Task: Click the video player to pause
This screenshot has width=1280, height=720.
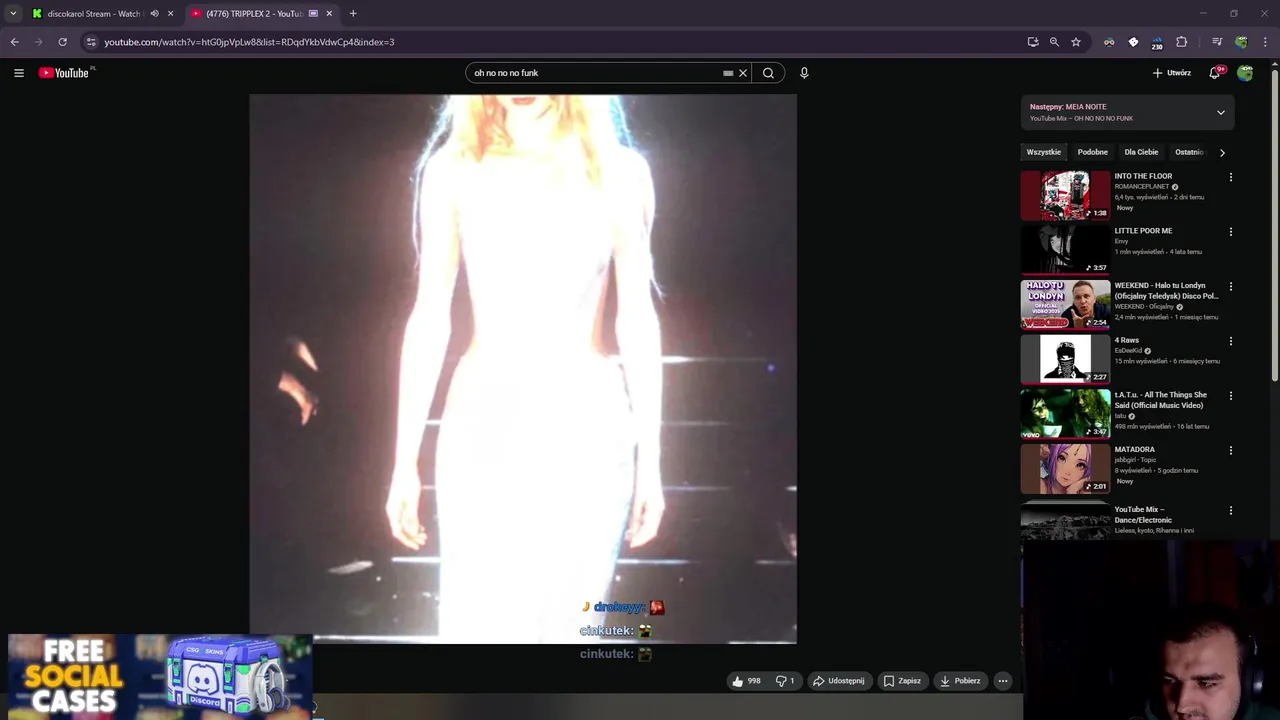Action: point(523,369)
